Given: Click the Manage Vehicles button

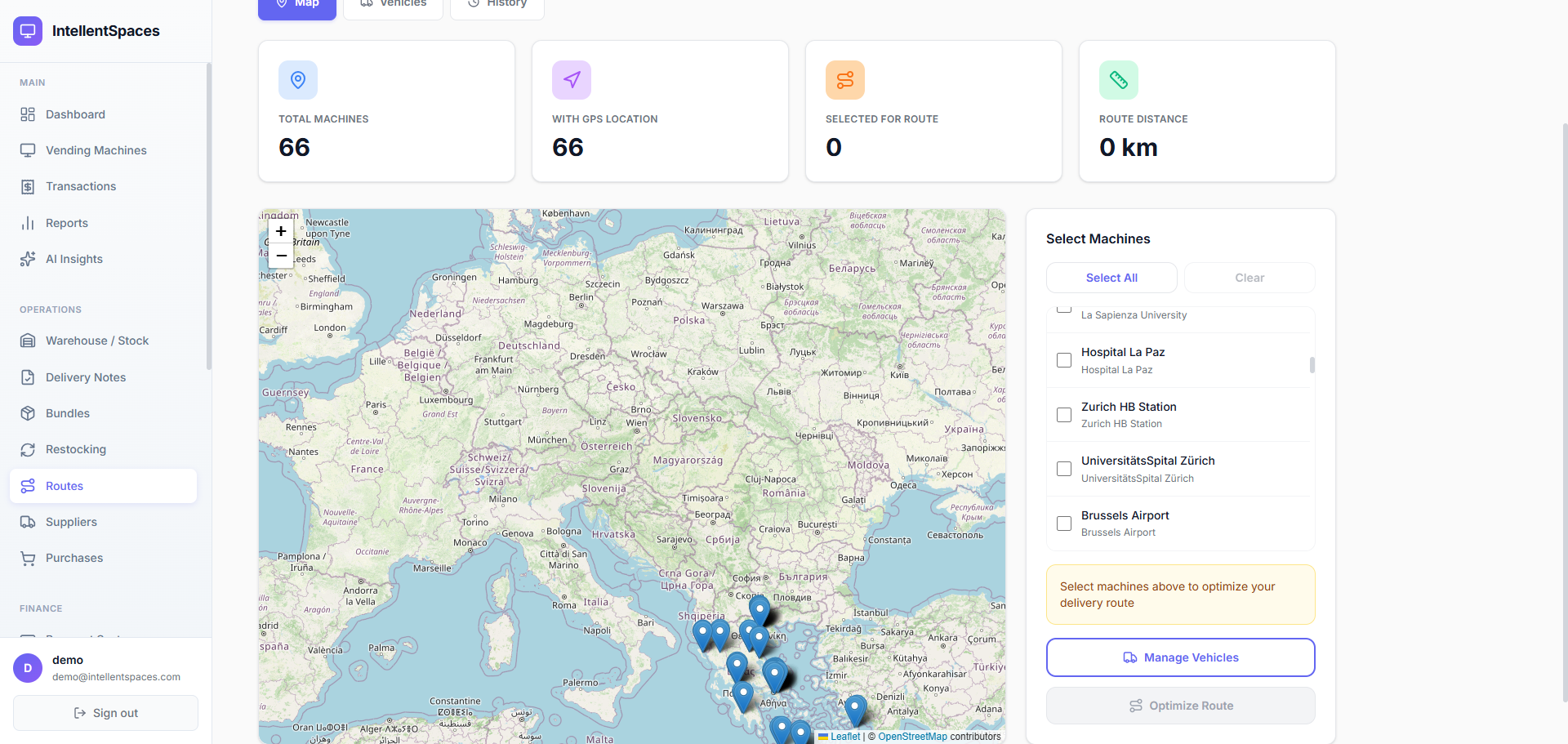Looking at the screenshot, I should [x=1181, y=657].
